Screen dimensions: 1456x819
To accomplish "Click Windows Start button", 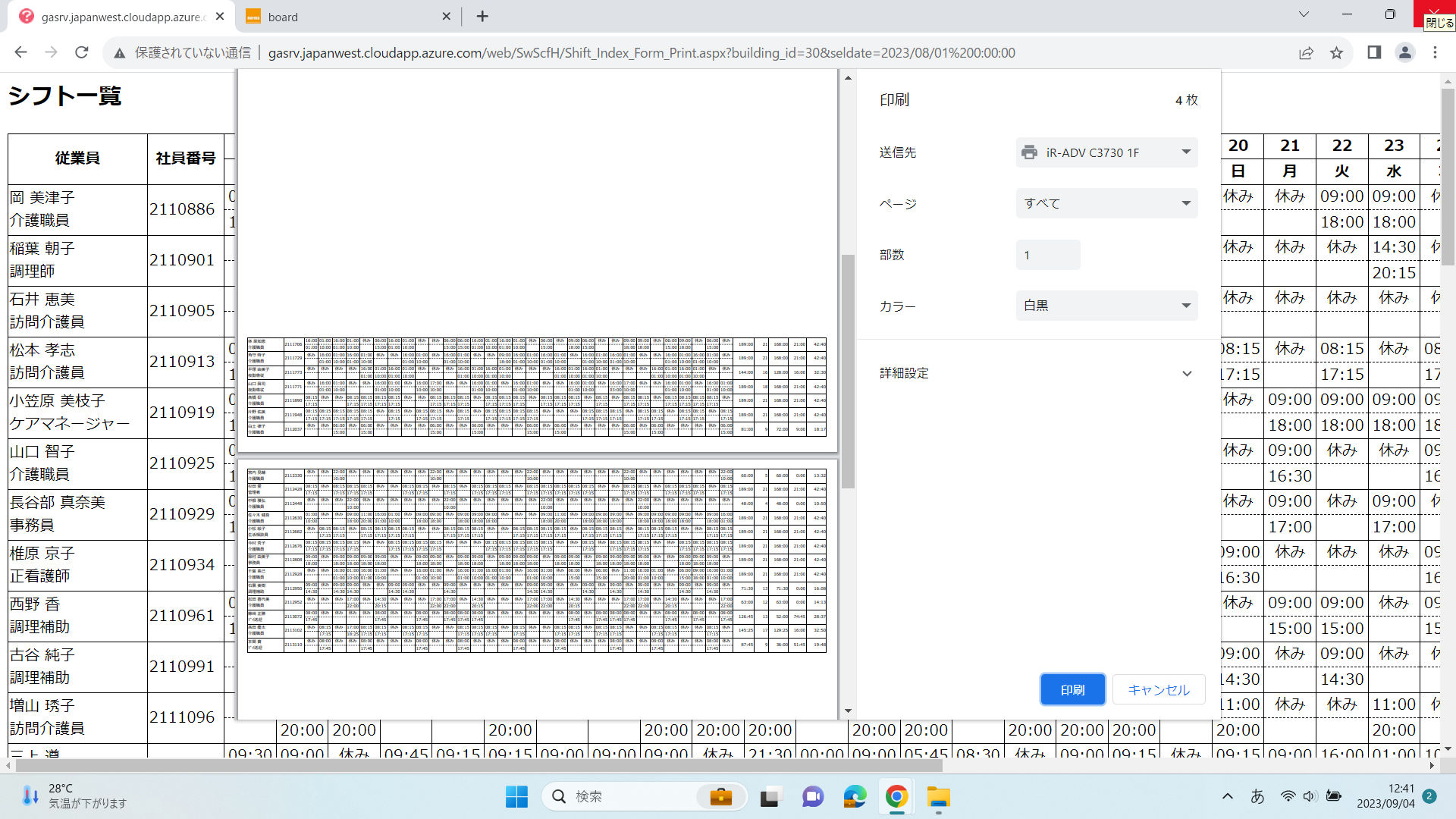I will tap(516, 797).
